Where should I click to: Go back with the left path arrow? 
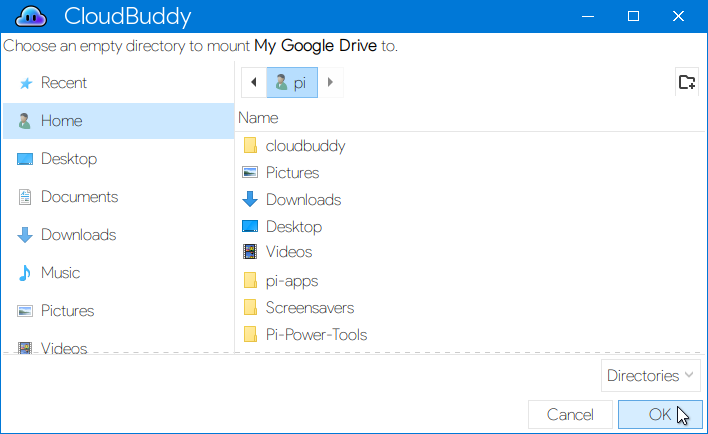tap(254, 82)
